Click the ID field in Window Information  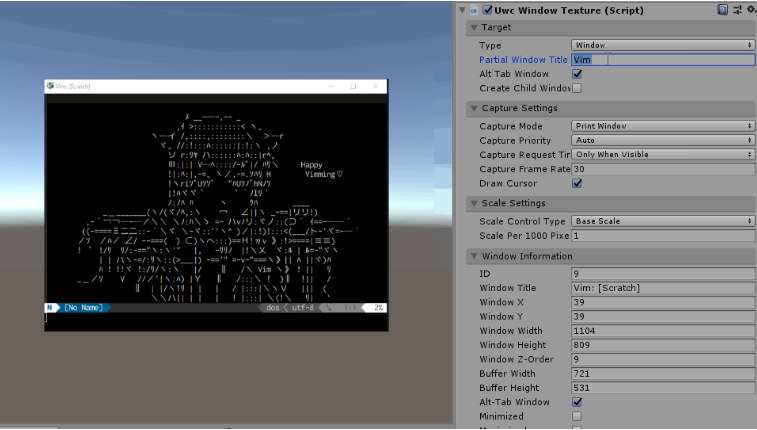[x=663, y=274]
